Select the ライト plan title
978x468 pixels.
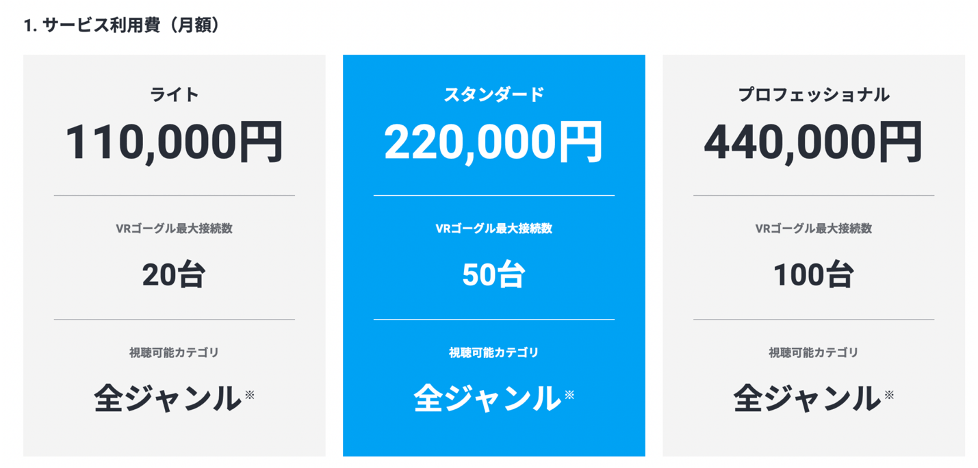tap(174, 95)
